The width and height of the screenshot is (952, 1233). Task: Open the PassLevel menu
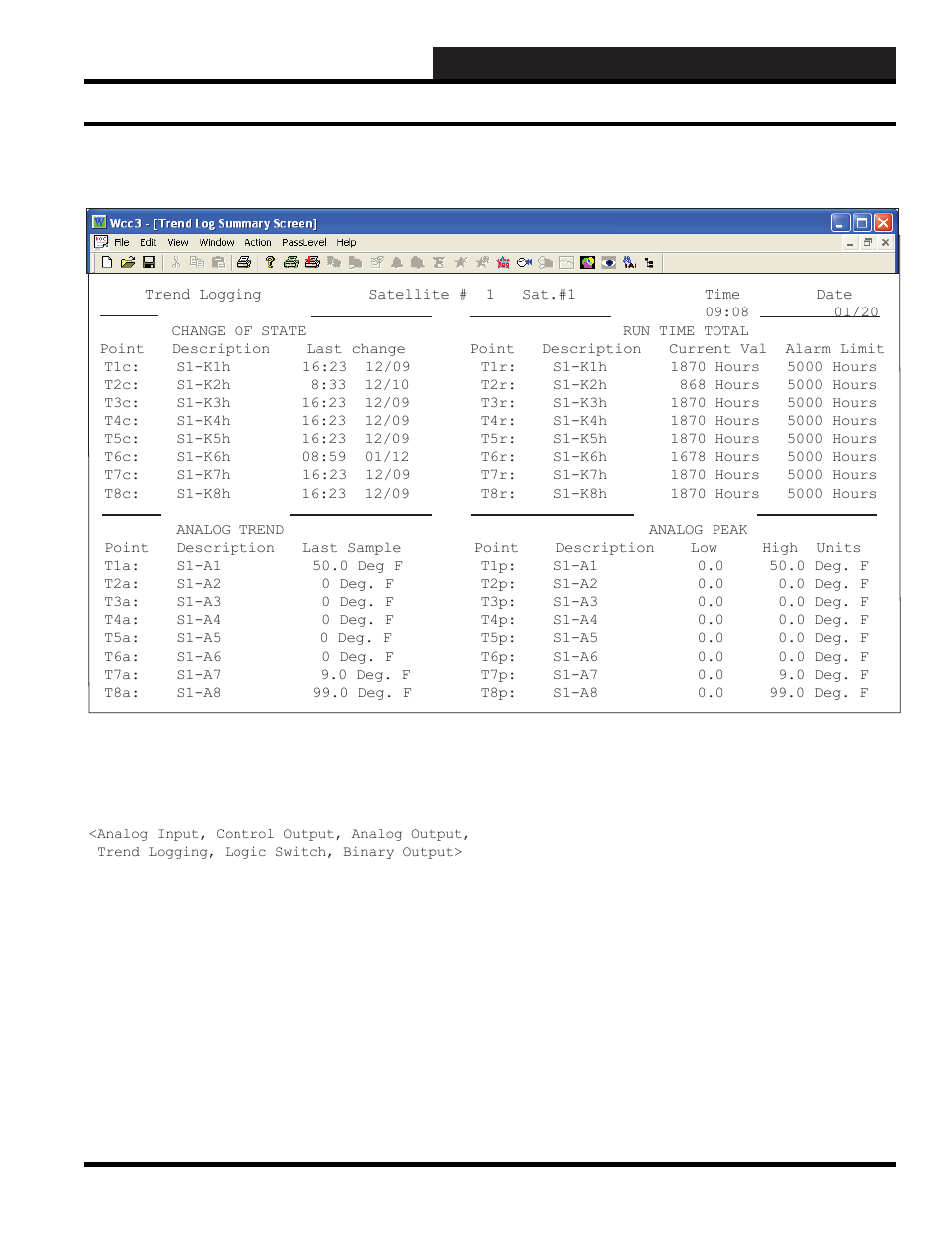pos(303,242)
